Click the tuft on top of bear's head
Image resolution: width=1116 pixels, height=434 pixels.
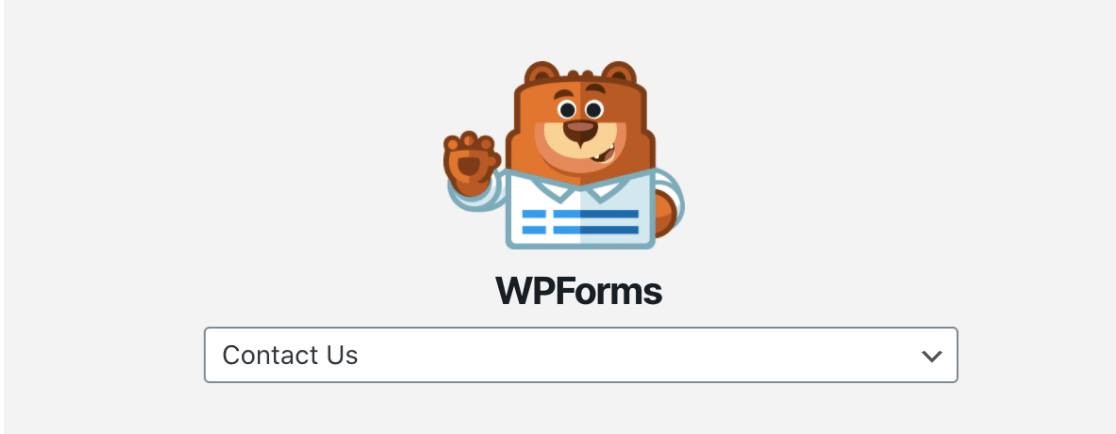tap(580, 73)
